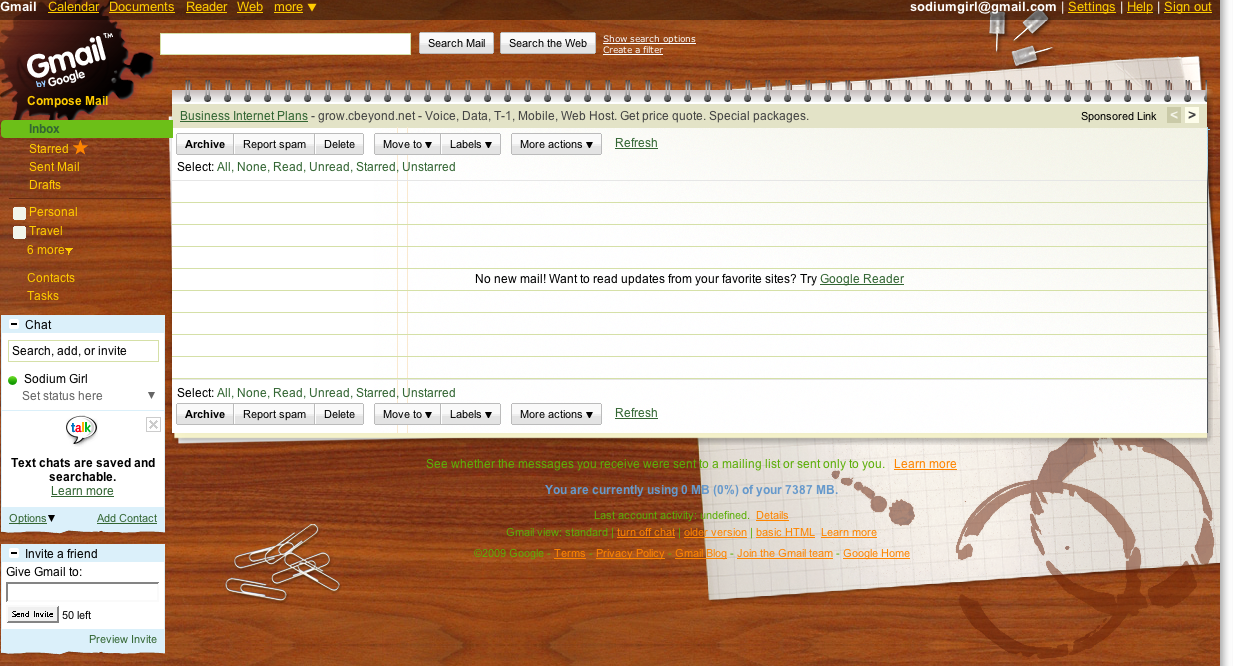Open Help
The width and height of the screenshot is (1233, 666).
click(x=1140, y=7)
